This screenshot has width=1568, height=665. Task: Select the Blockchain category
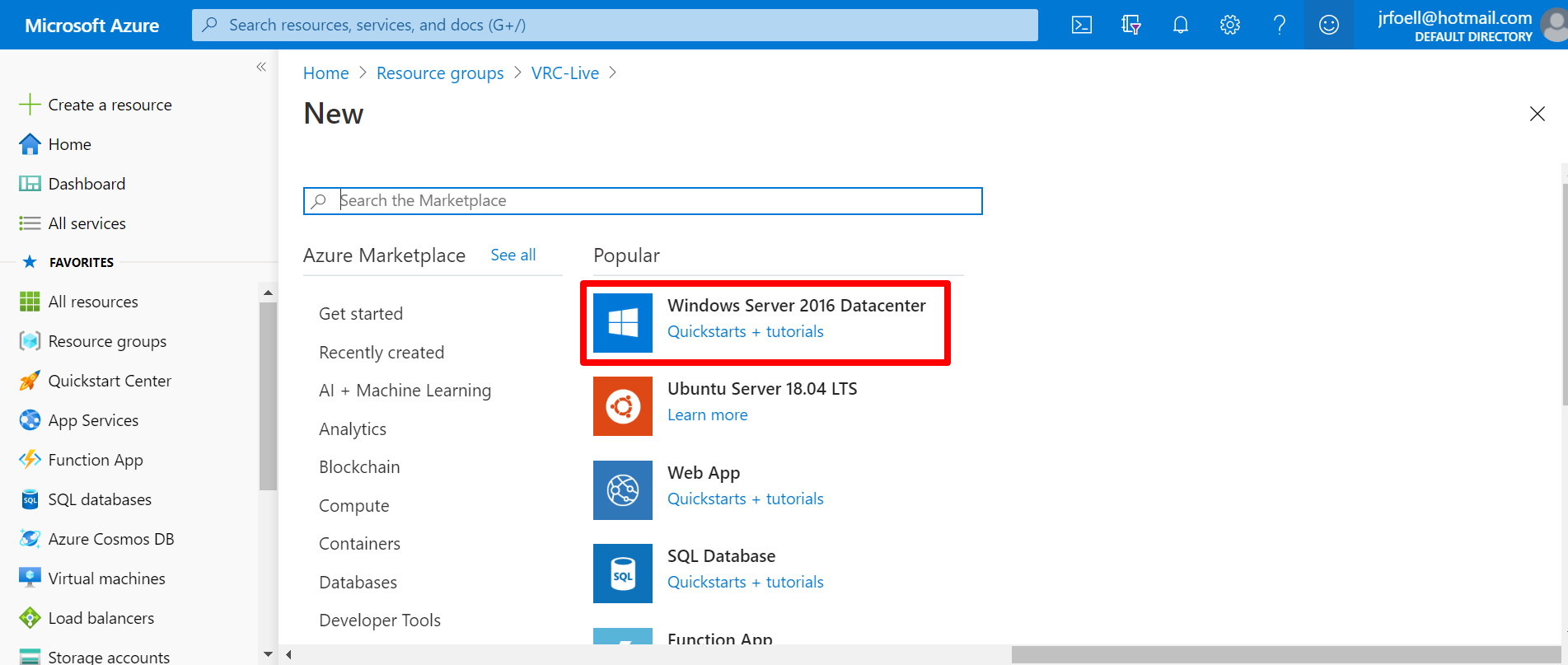tap(359, 467)
